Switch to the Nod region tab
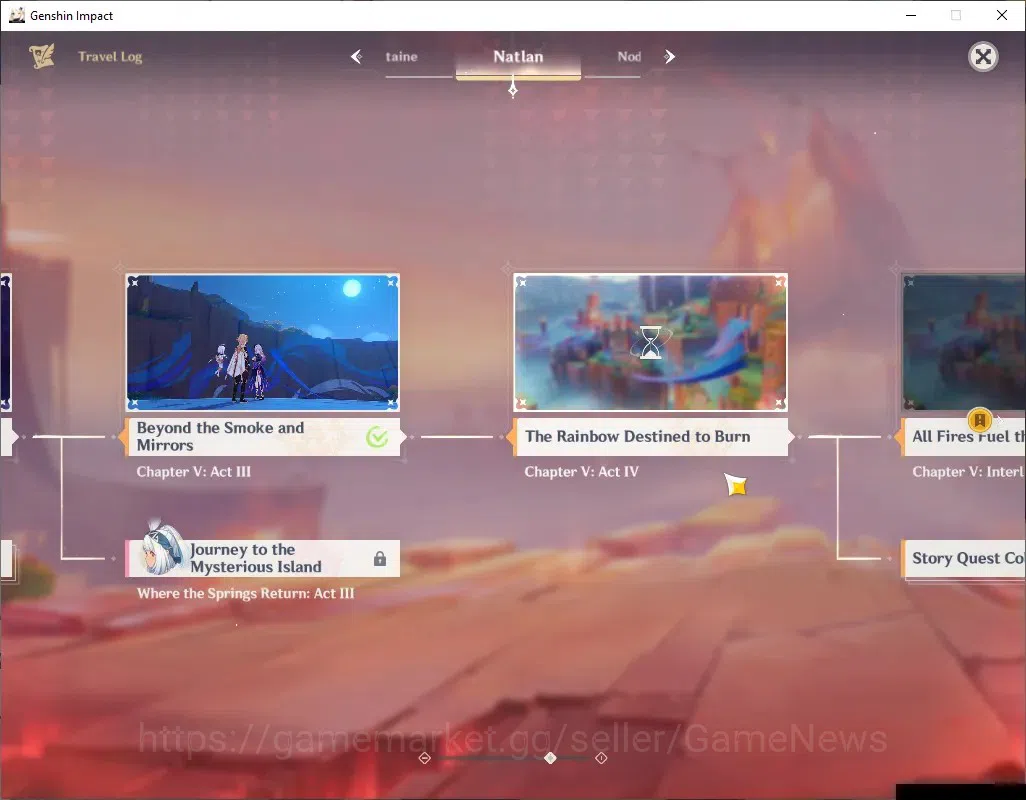 [x=629, y=57]
